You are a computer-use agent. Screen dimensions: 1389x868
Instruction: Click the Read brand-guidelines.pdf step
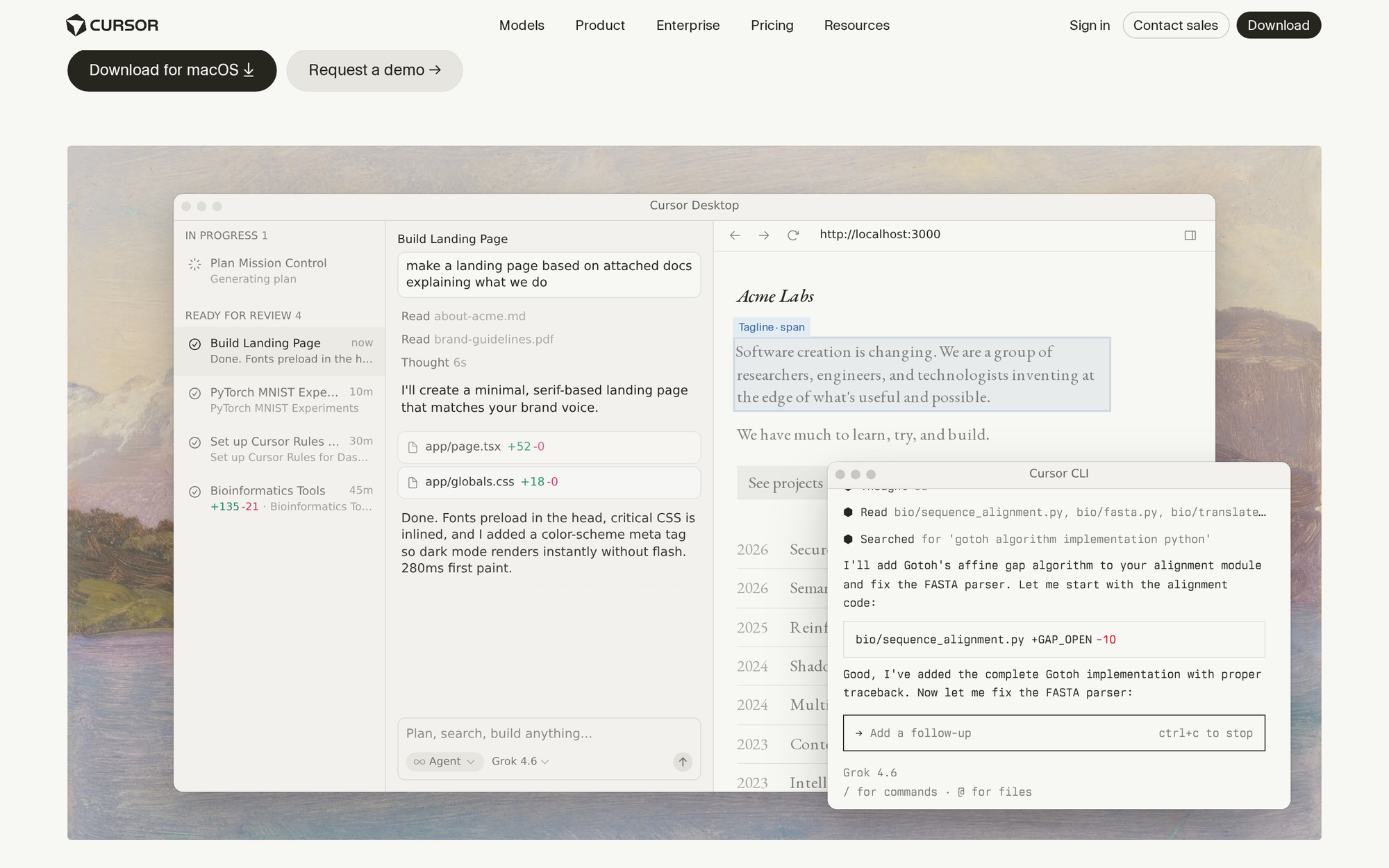(x=477, y=339)
